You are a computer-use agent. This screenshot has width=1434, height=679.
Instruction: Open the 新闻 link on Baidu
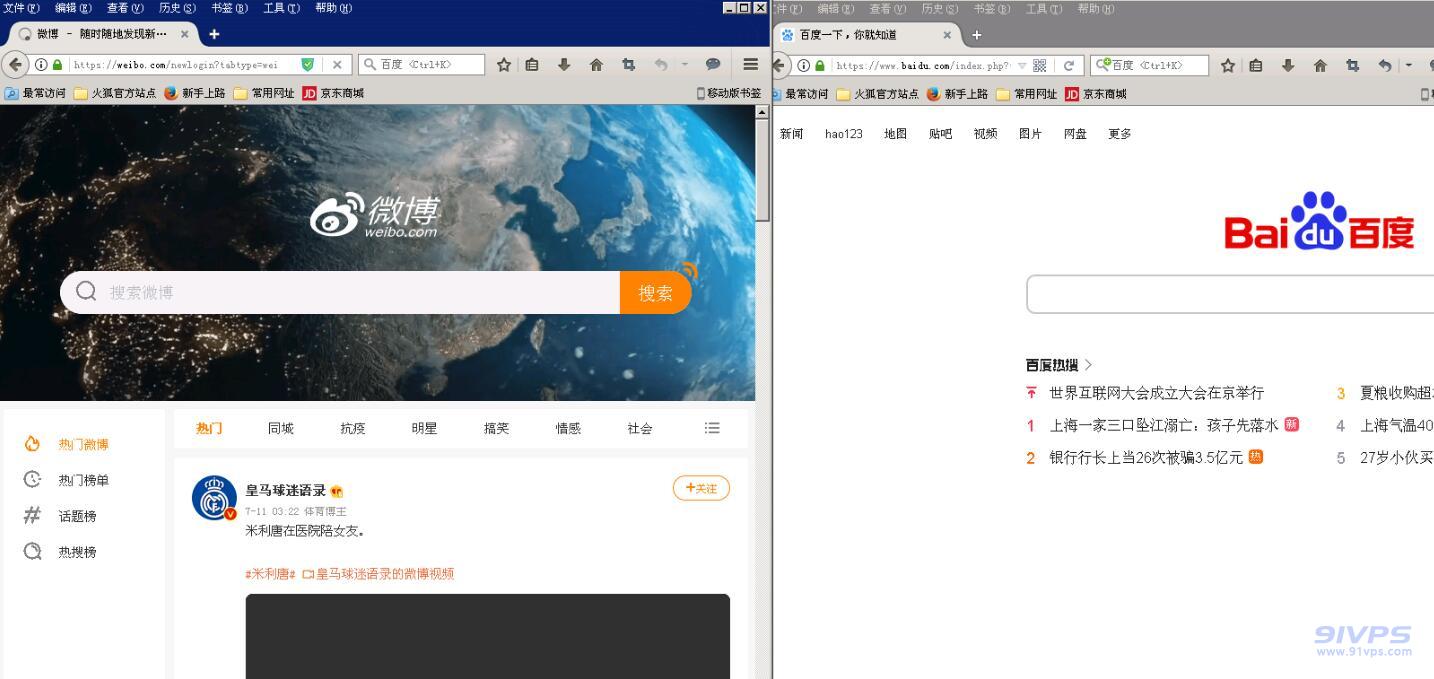click(x=792, y=134)
